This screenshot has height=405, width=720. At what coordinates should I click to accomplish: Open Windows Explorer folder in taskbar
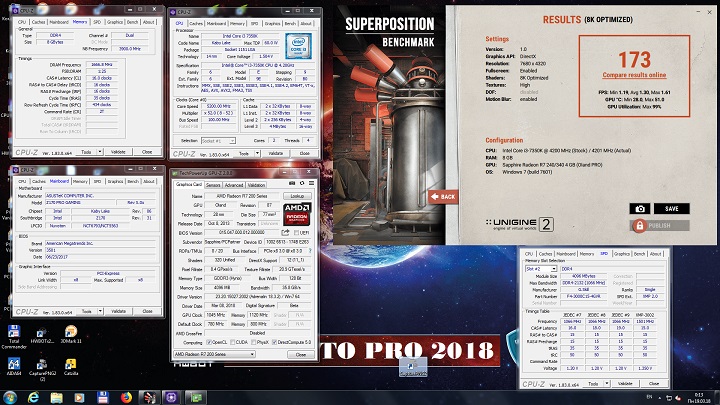(56, 397)
